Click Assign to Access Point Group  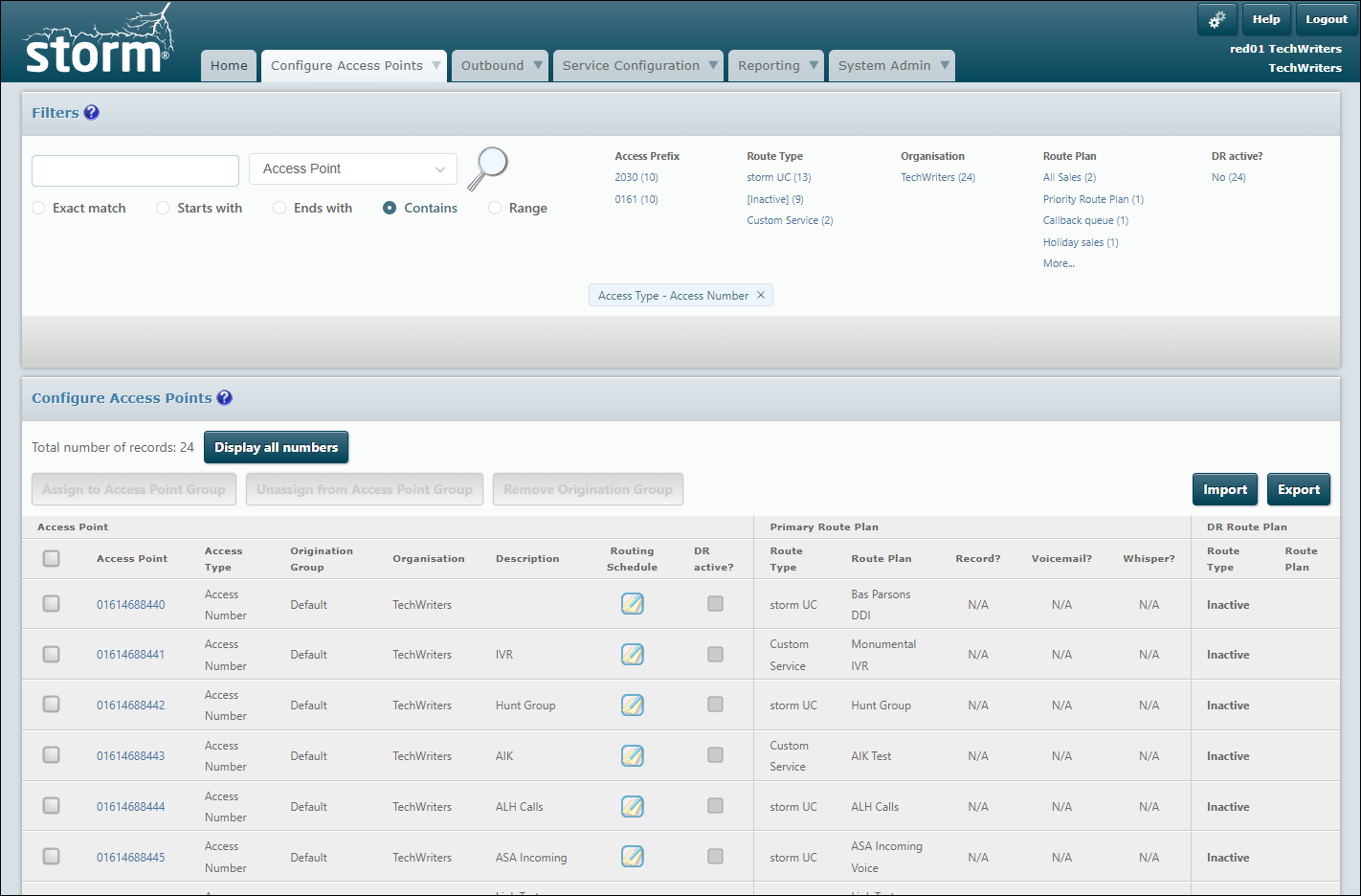coord(134,489)
